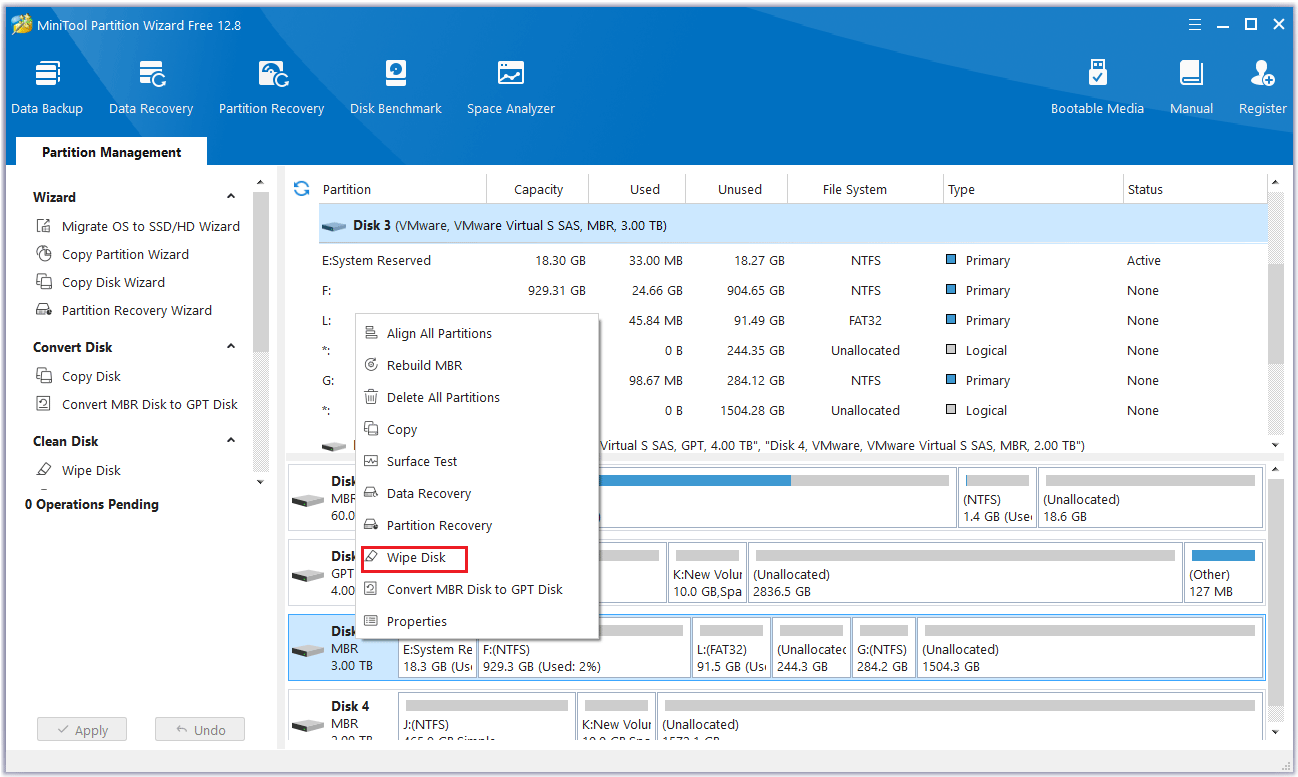The height and width of the screenshot is (777, 1298).
Task: Open the Data Backup tool
Action: (x=47, y=88)
